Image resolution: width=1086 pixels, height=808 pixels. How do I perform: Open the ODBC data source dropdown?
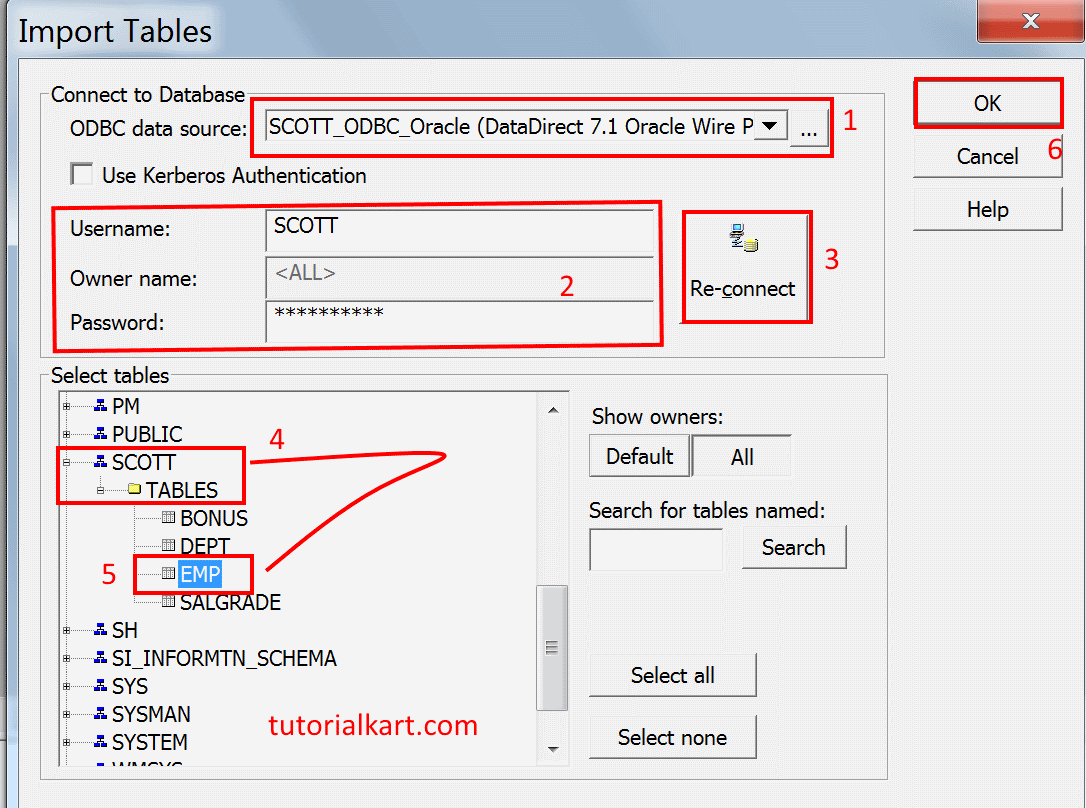point(770,125)
